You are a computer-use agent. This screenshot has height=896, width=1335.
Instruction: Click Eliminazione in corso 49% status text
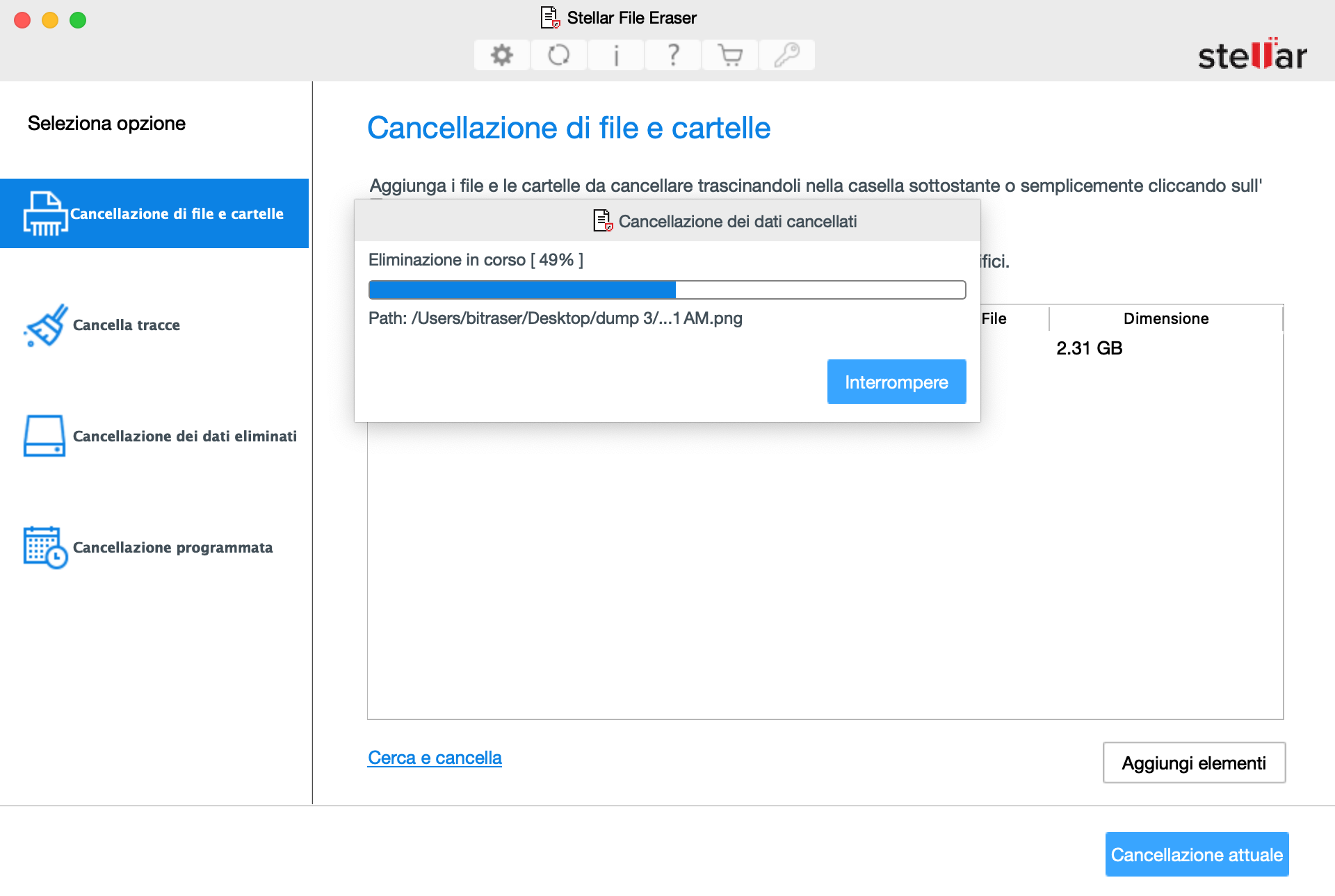tap(476, 260)
